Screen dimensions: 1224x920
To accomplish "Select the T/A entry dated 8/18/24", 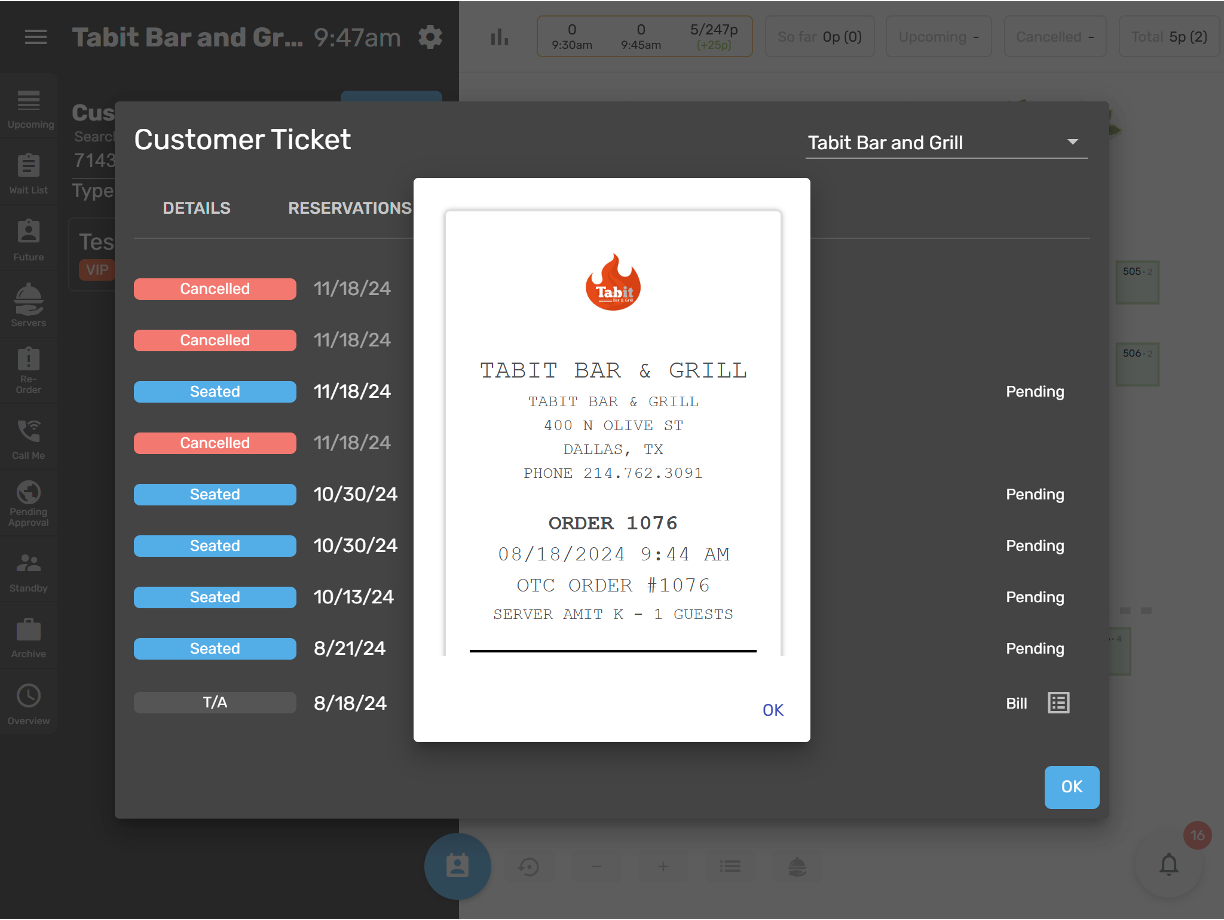I will tap(215, 703).
